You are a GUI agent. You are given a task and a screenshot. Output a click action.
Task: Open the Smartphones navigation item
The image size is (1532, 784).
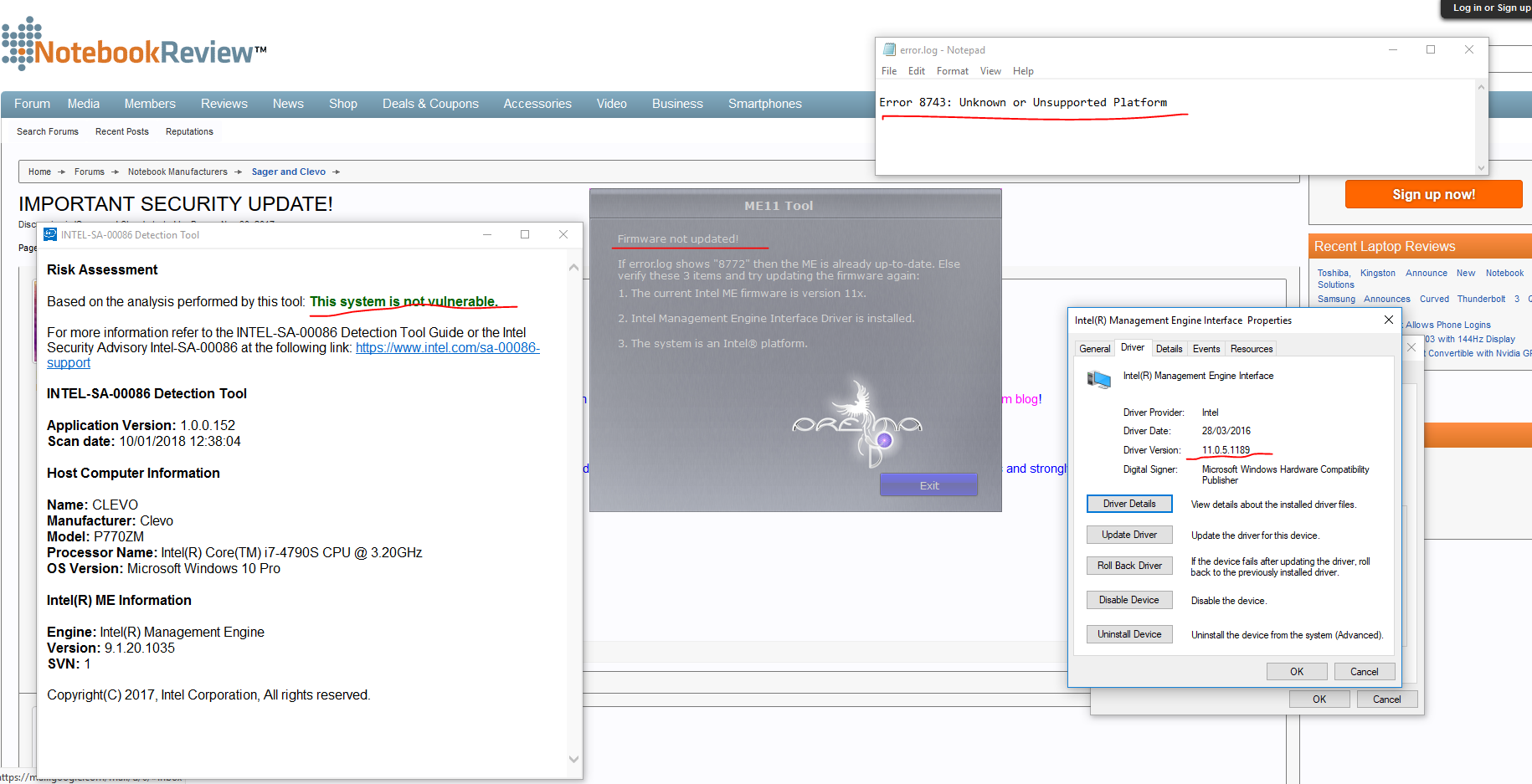[764, 104]
